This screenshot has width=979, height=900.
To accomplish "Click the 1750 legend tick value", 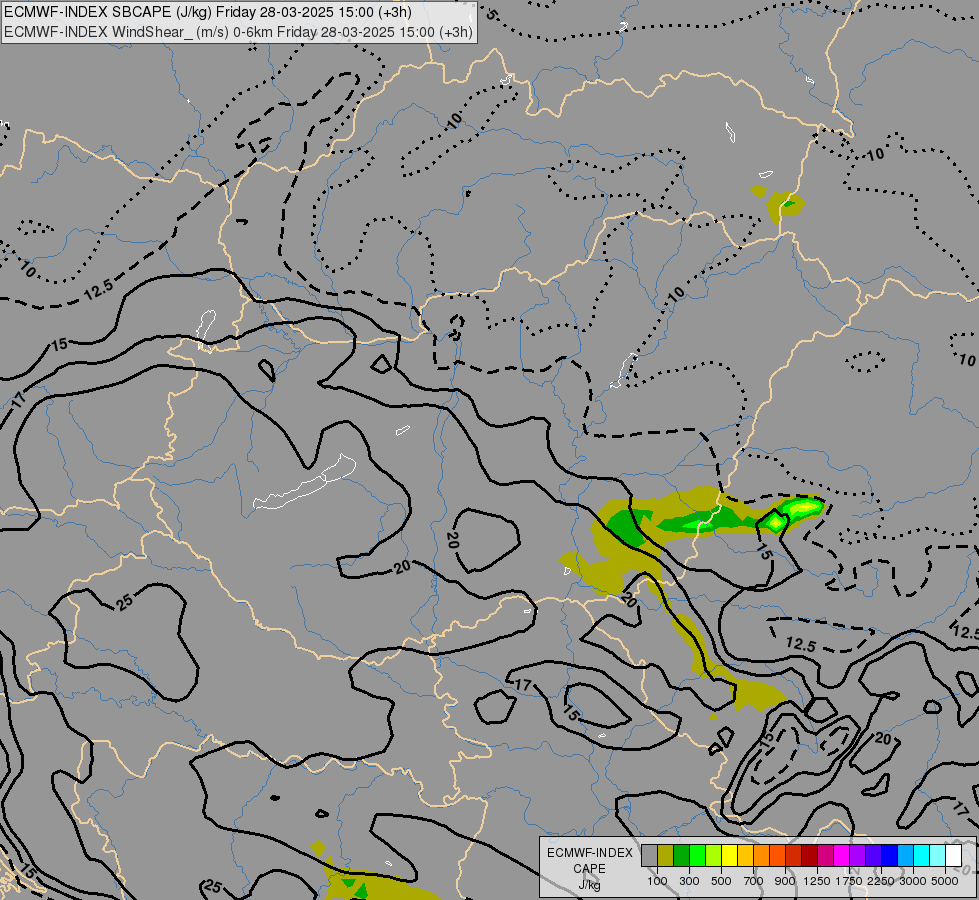I will pyautogui.click(x=849, y=881).
